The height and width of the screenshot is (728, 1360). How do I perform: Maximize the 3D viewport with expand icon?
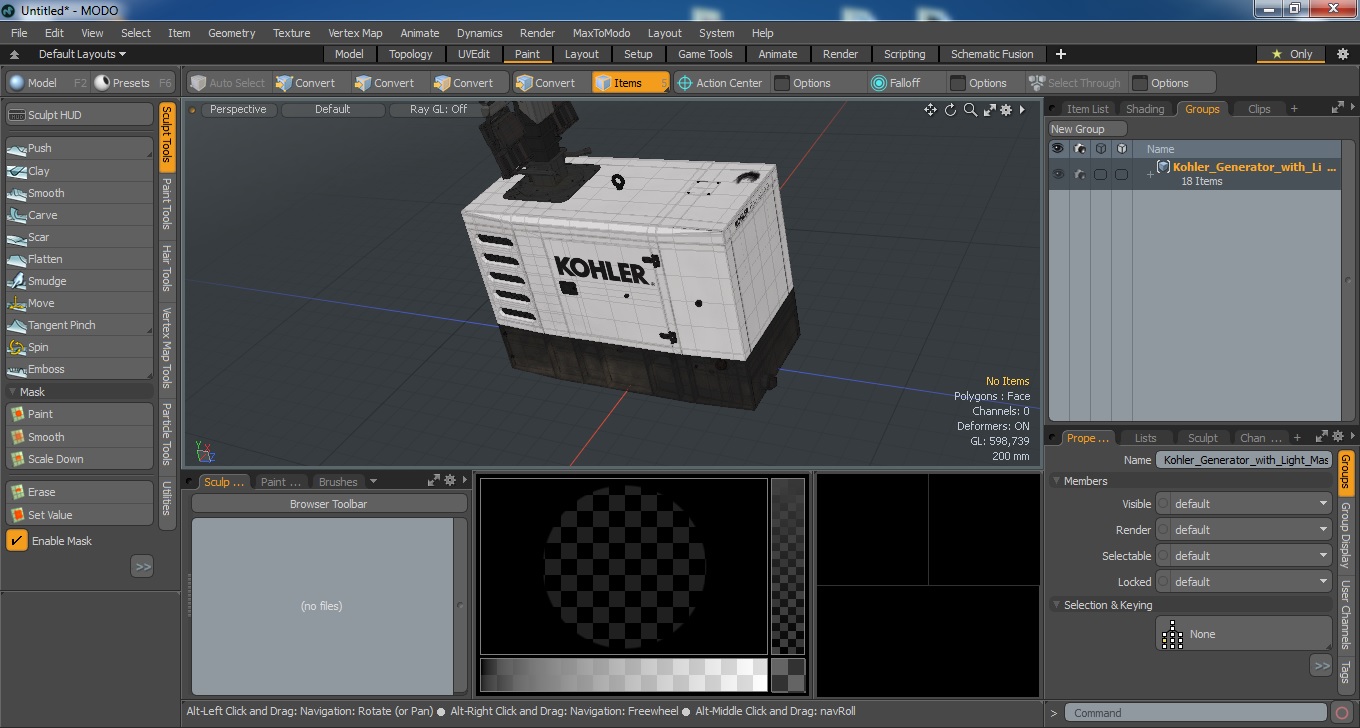point(989,110)
